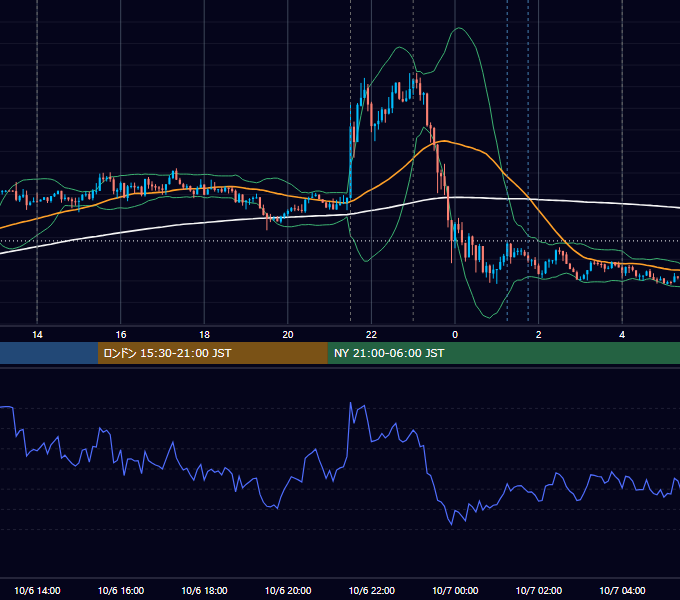Screen dimensions: 680x600
Task: Click the 20 hour axis label
Action: (x=288, y=335)
